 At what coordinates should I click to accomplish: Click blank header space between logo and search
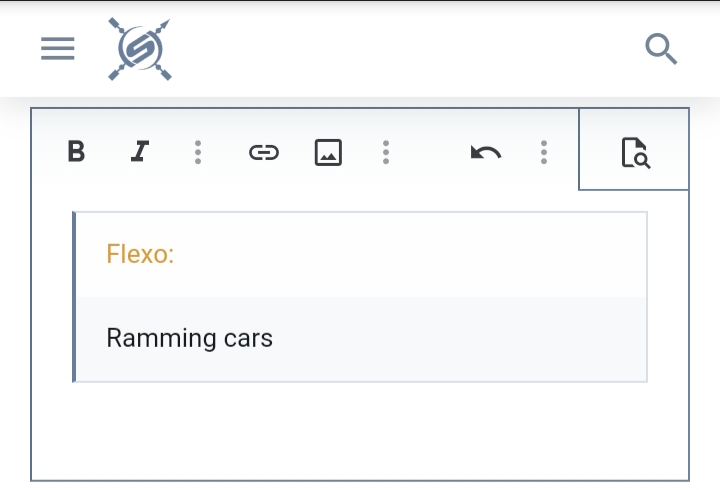pos(400,48)
